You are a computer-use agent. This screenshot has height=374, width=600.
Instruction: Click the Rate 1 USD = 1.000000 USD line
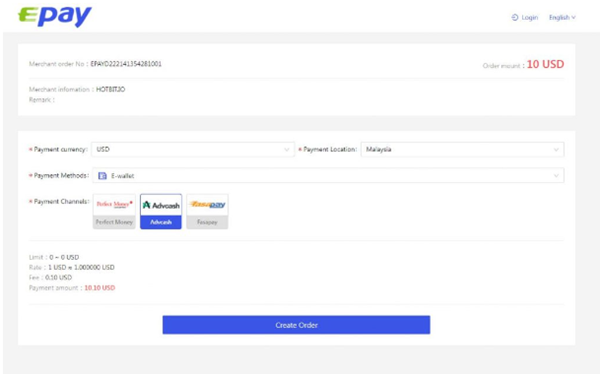pos(72,267)
